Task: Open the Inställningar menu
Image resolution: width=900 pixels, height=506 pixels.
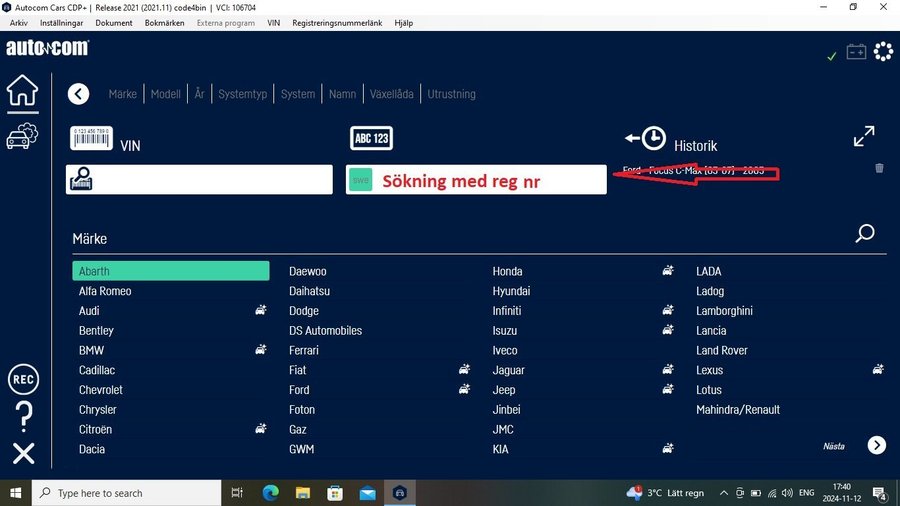Action: click(62, 22)
